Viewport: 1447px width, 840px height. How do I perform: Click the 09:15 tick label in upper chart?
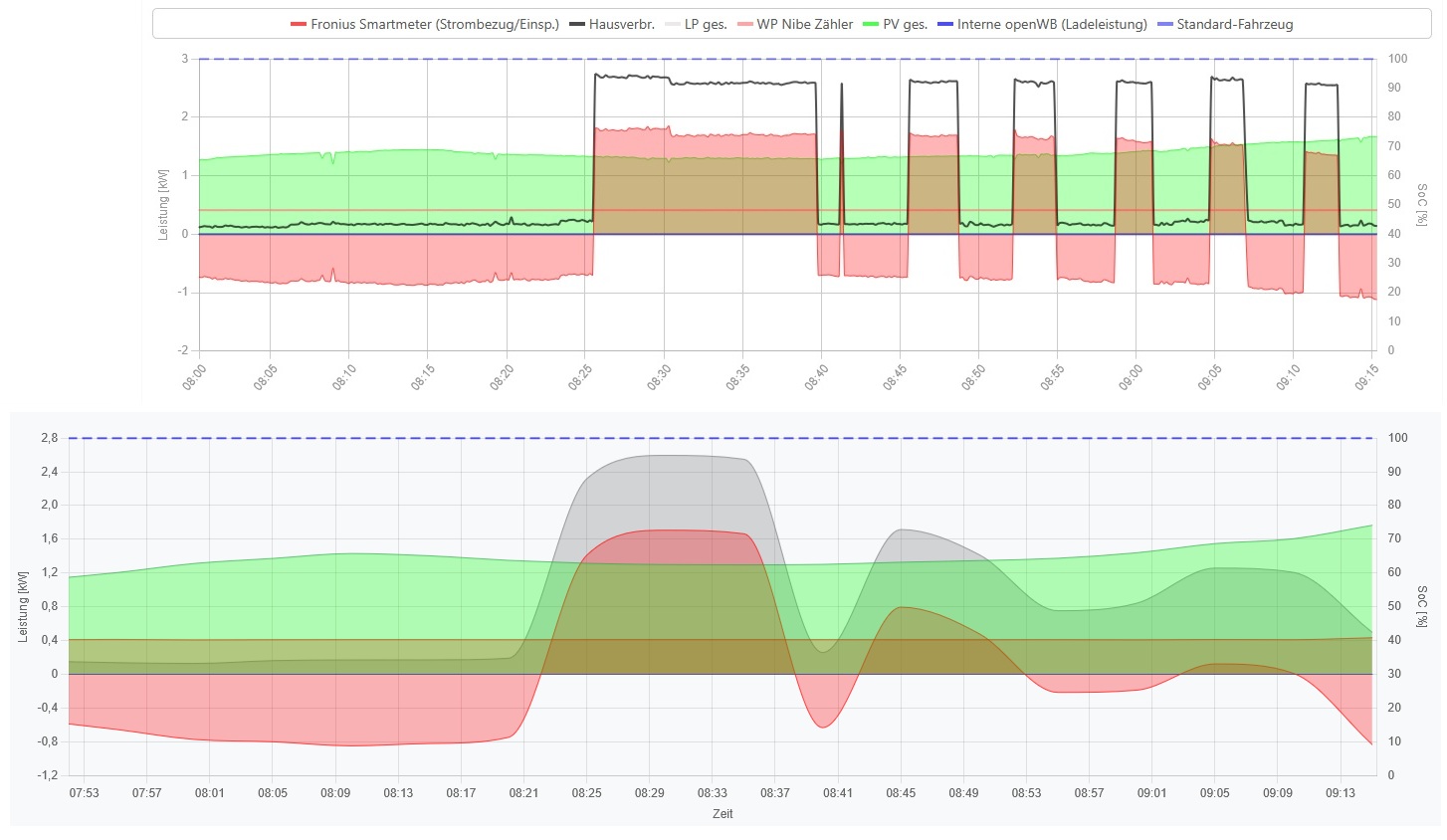[x=1366, y=377]
